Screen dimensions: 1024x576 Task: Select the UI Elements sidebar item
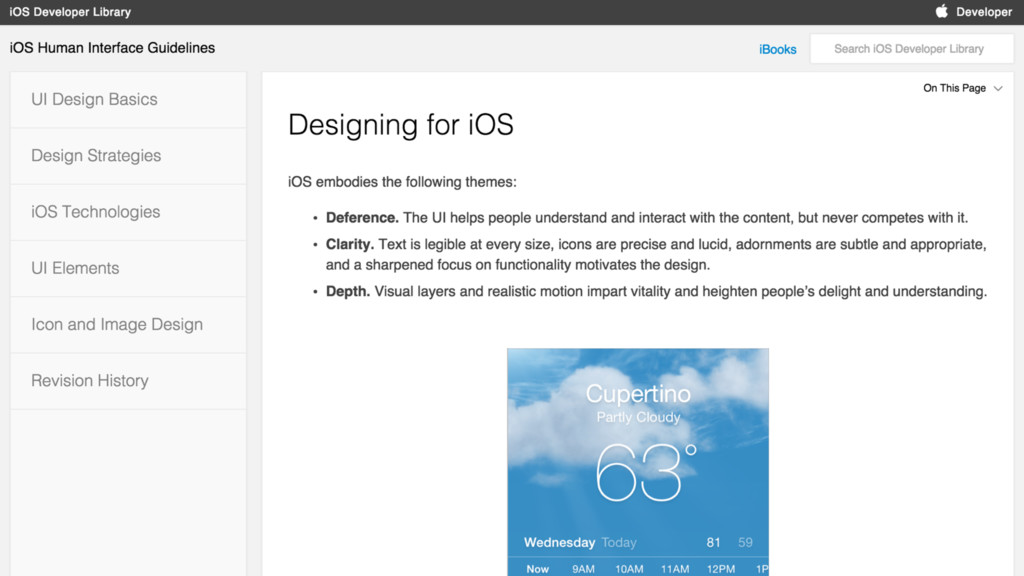click(x=129, y=268)
